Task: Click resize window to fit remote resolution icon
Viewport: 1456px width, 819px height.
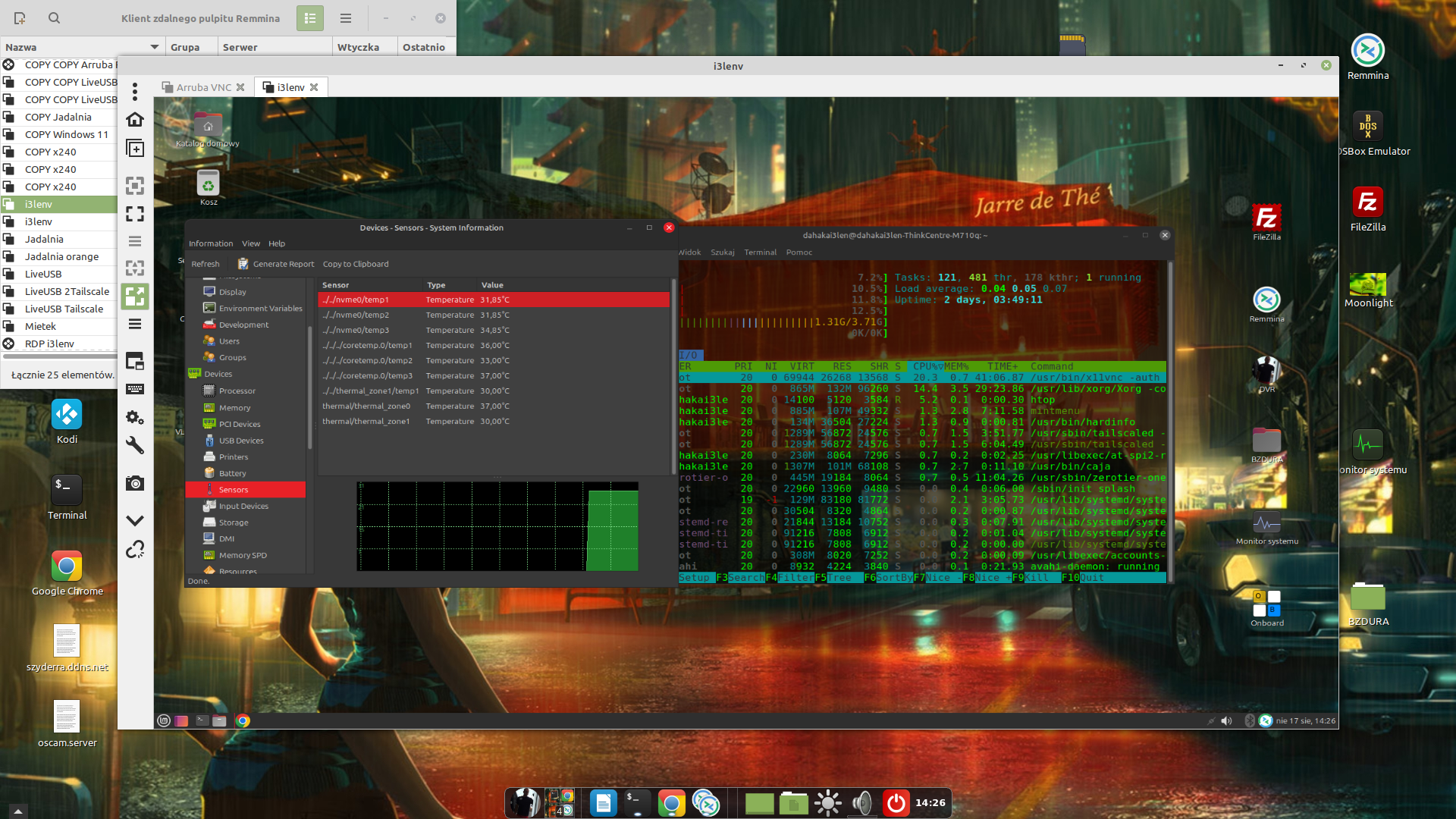Action: pyautogui.click(x=135, y=186)
